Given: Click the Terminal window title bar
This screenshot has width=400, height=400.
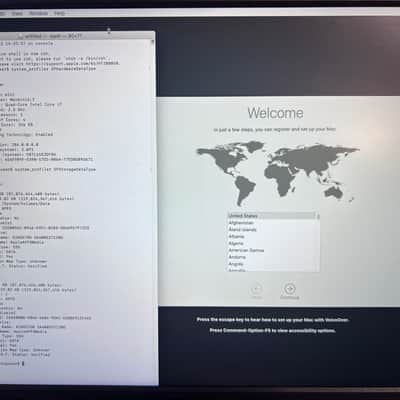Looking at the screenshot, I should tap(77, 36).
